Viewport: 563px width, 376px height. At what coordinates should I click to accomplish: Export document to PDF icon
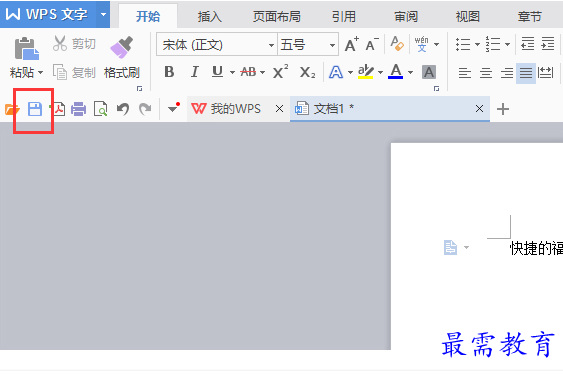coord(58,109)
